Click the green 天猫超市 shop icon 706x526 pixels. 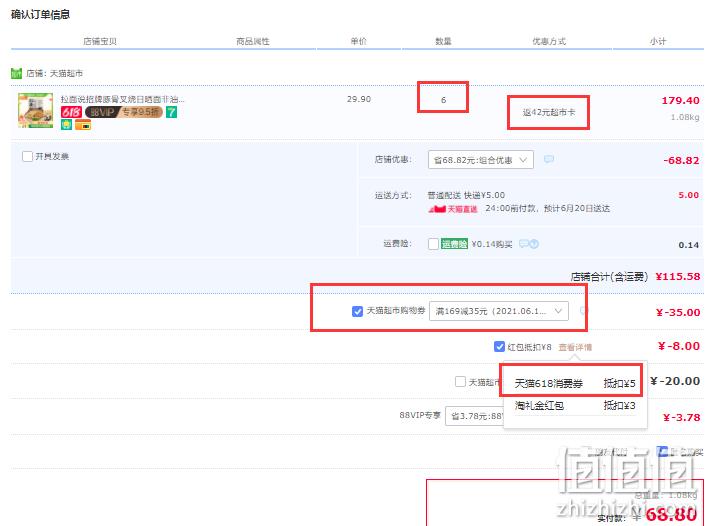click(x=16, y=73)
